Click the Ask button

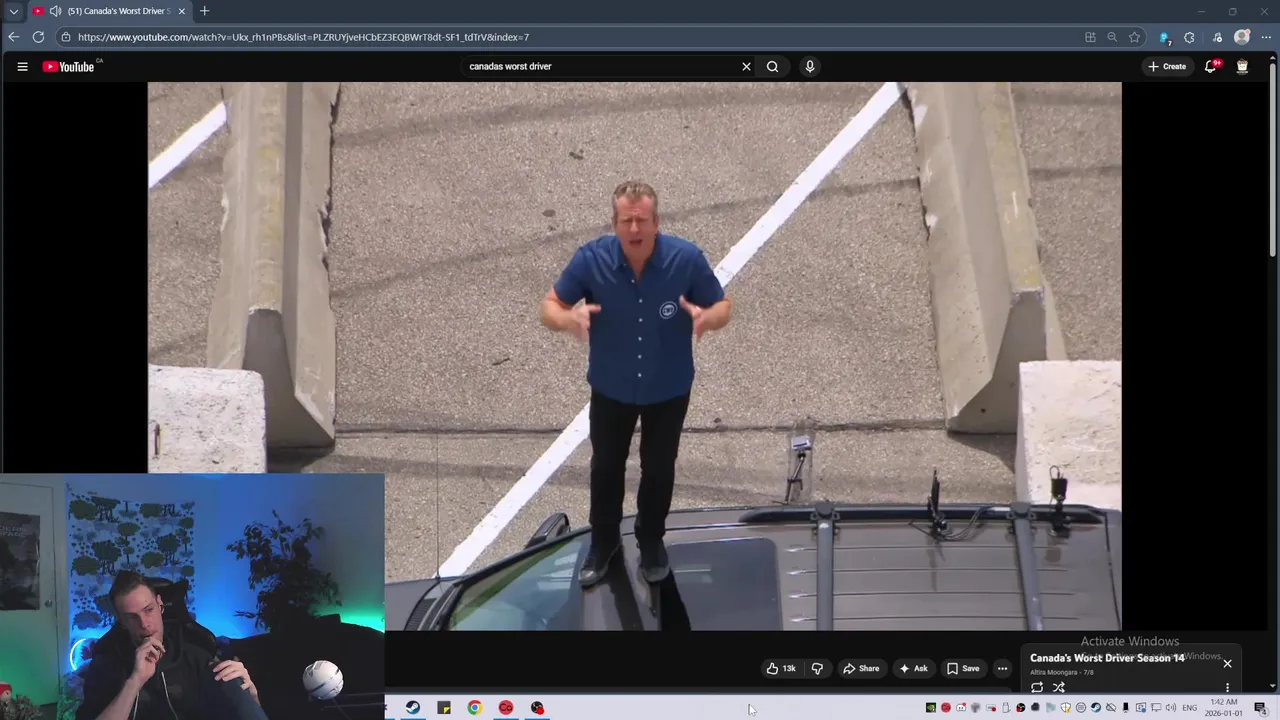[913, 668]
